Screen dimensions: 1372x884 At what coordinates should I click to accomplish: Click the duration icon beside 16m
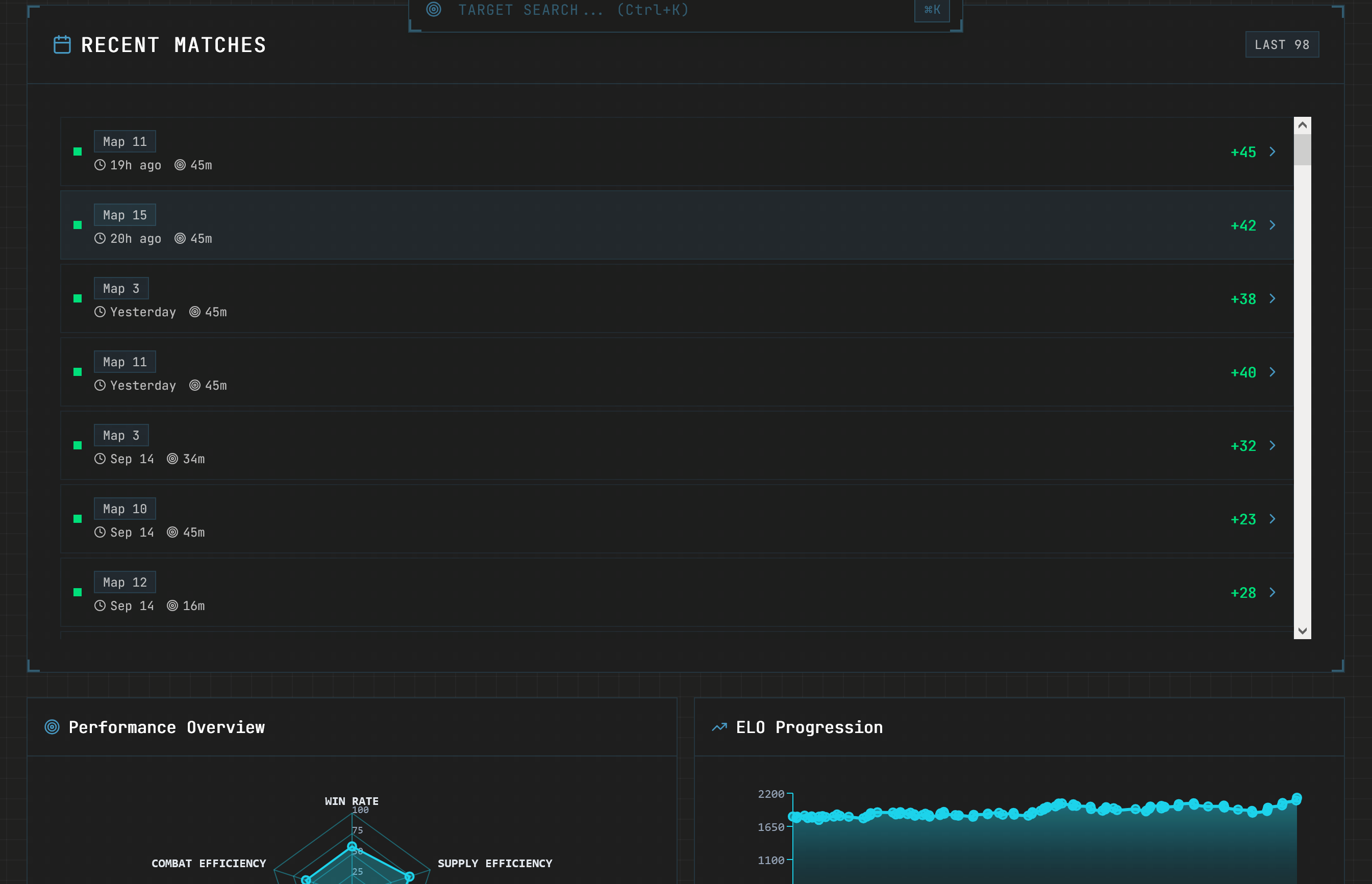[172, 605]
